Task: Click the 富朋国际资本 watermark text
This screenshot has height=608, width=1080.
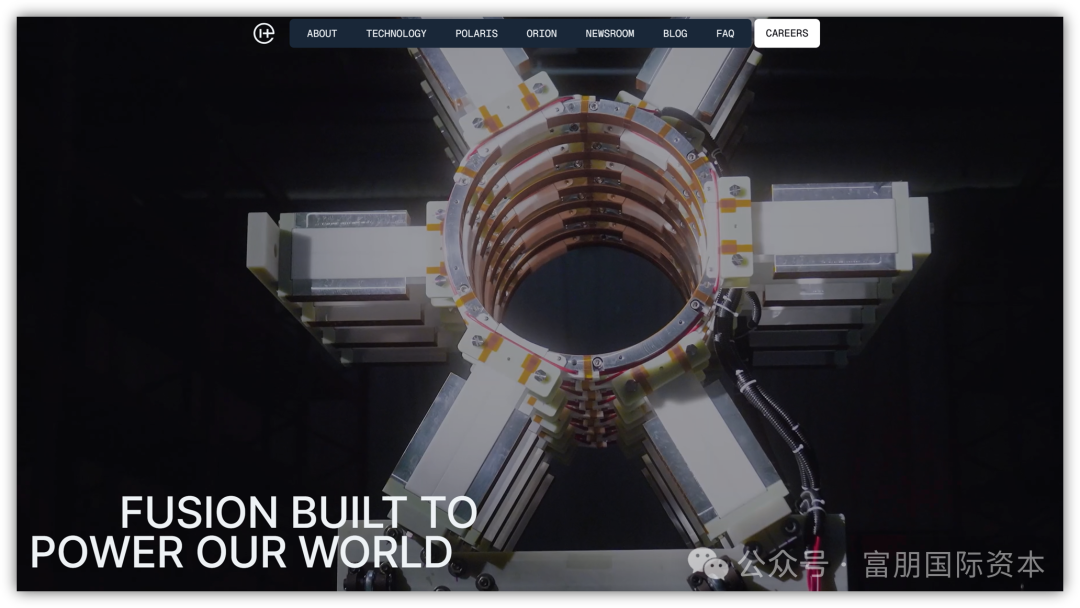Action: 954,564
